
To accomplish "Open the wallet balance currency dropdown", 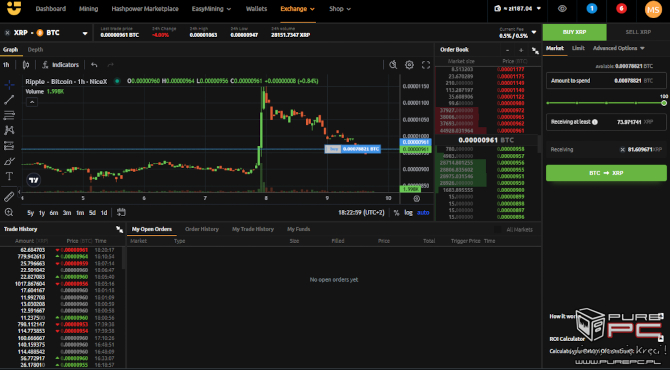I will point(517,9).
